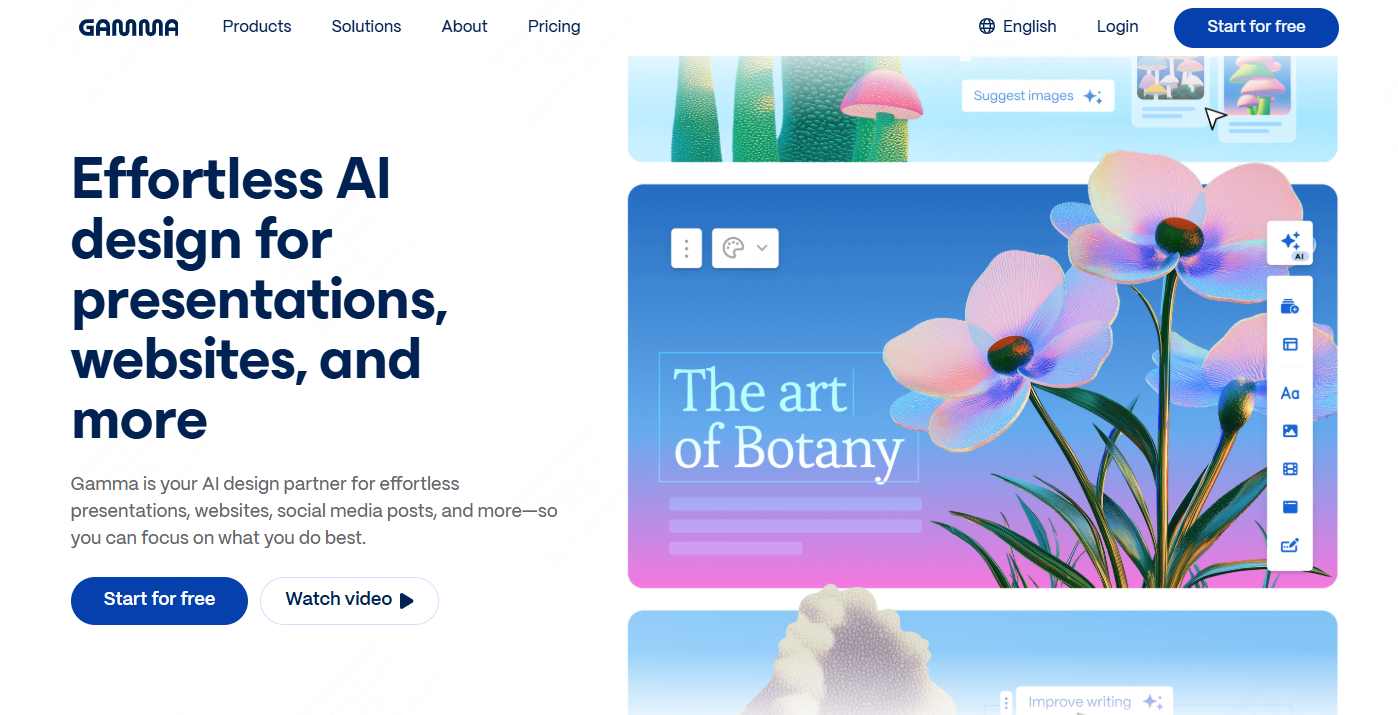Open the three-dot card options menu
This screenshot has width=1398, height=715.
pyautogui.click(x=686, y=248)
